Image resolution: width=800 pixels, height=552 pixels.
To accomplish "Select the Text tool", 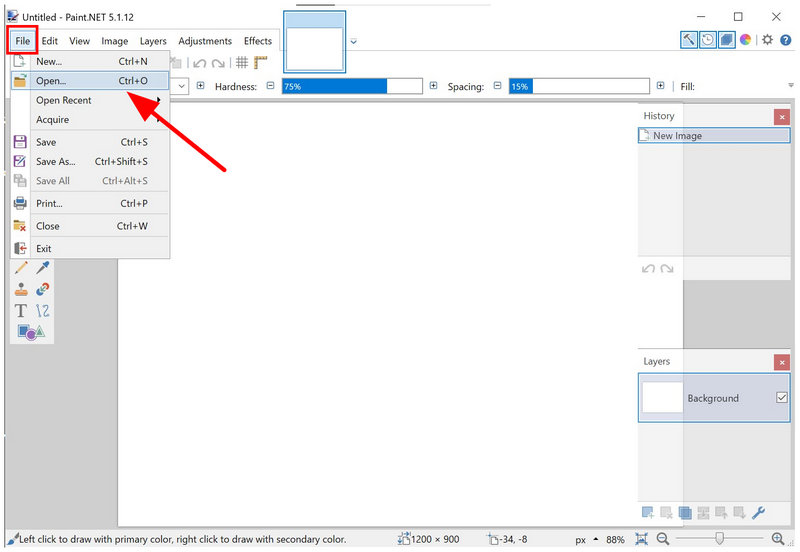I will click(21, 310).
